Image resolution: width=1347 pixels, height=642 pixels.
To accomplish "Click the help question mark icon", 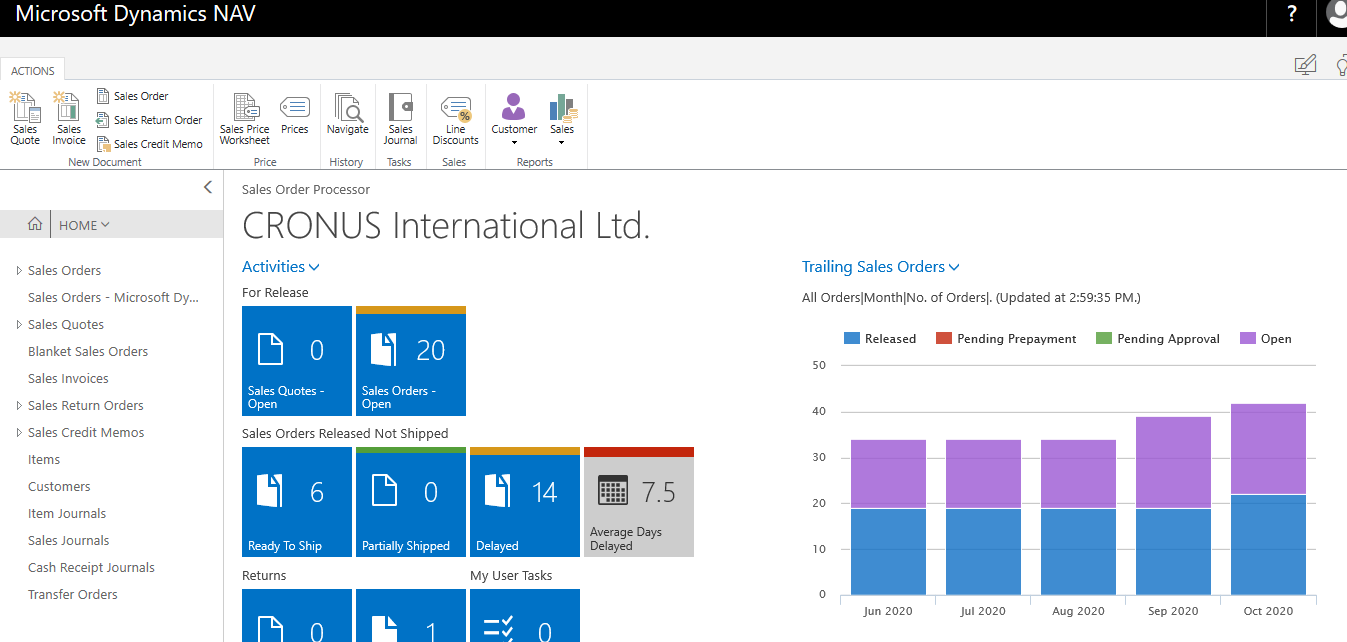I will (1292, 14).
